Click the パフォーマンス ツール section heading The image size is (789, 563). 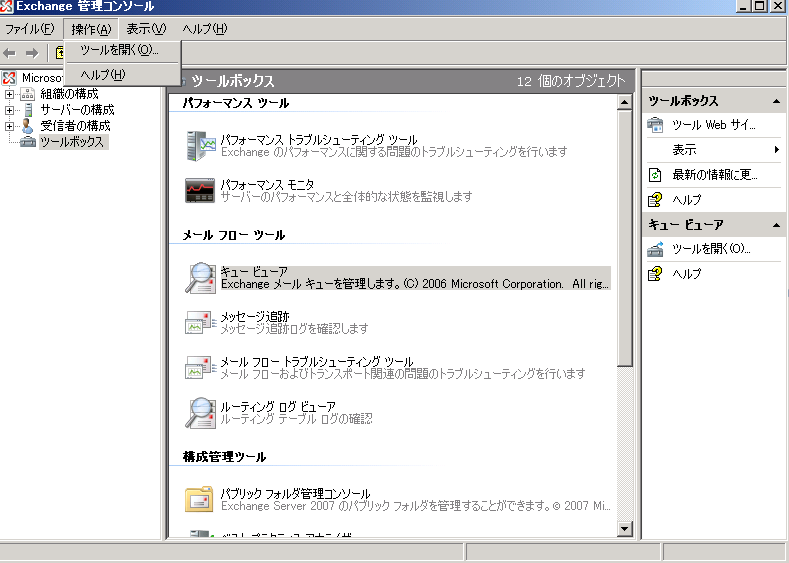click(x=236, y=103)
